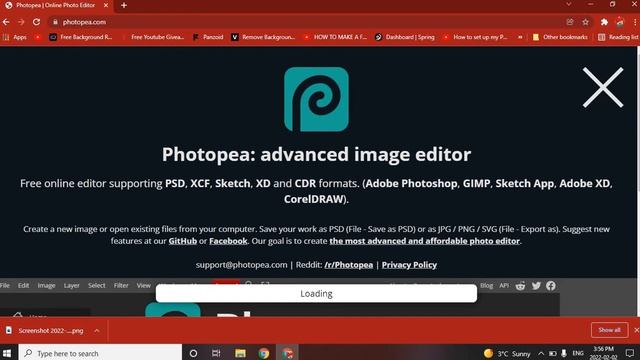Click the Facebook icon in the menu bar
The image size is (640, 360).
pyautogui.click(x=551, y=286)
